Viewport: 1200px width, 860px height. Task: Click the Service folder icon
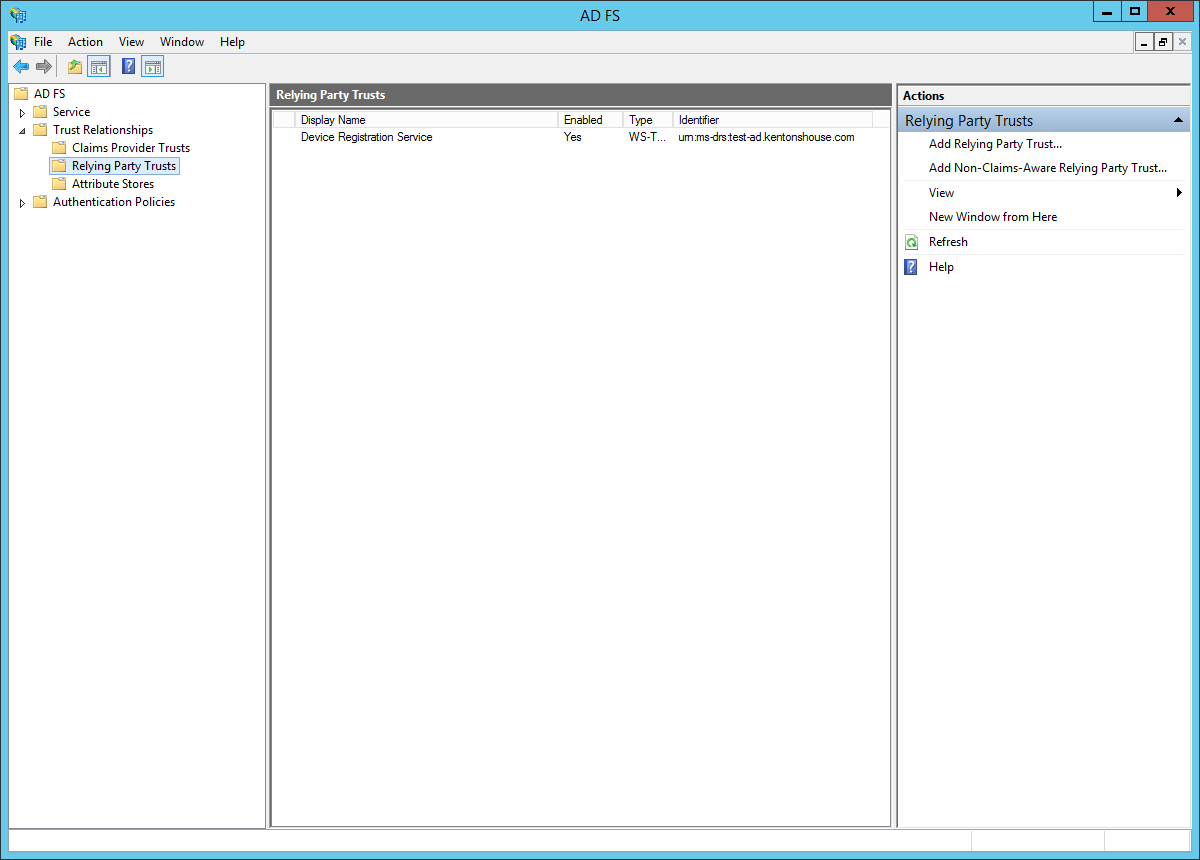point(40,112)
